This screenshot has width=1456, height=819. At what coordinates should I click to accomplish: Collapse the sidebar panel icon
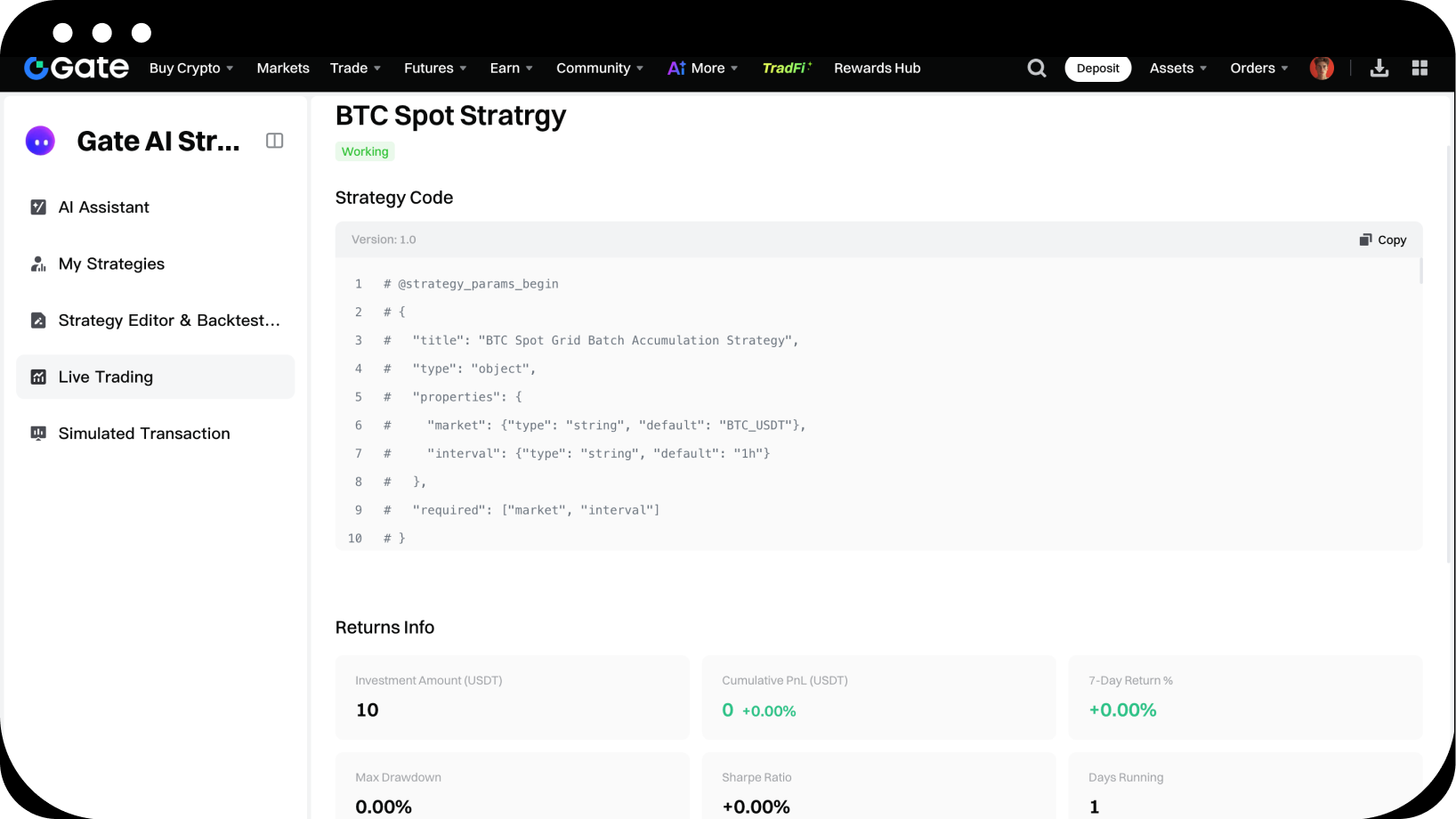coord(275,141)
